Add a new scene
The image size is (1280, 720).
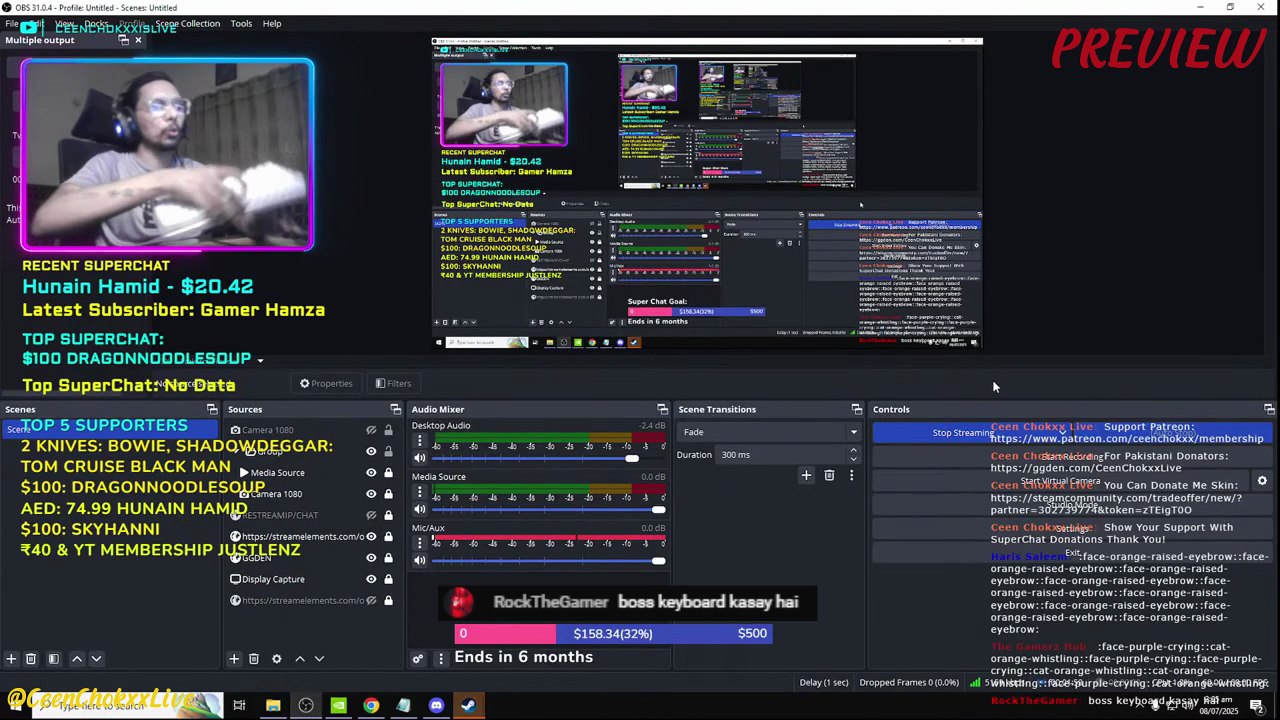11,659
